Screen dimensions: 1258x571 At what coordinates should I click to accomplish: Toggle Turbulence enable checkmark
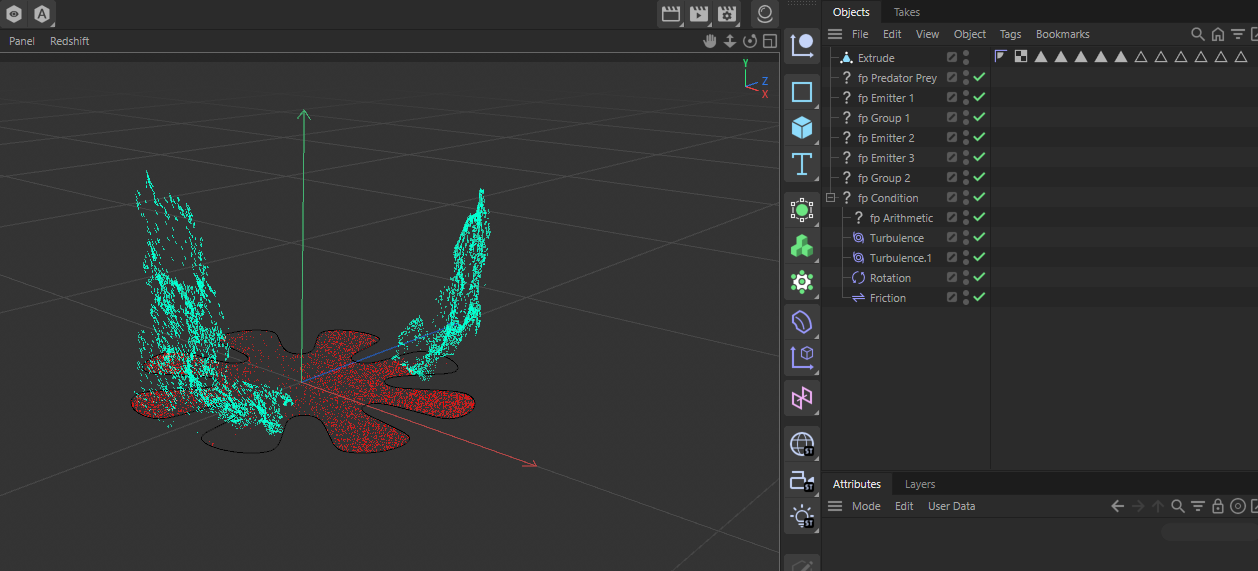[980, 238]
